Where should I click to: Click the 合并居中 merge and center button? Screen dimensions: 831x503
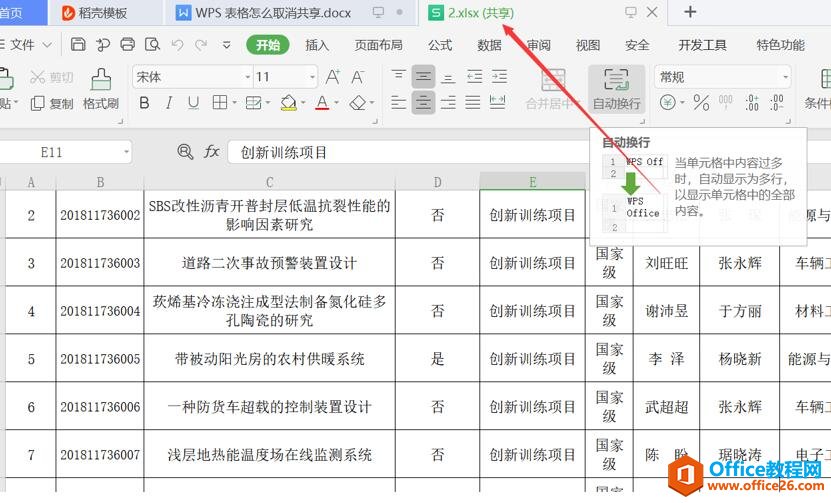coord(552,89)
